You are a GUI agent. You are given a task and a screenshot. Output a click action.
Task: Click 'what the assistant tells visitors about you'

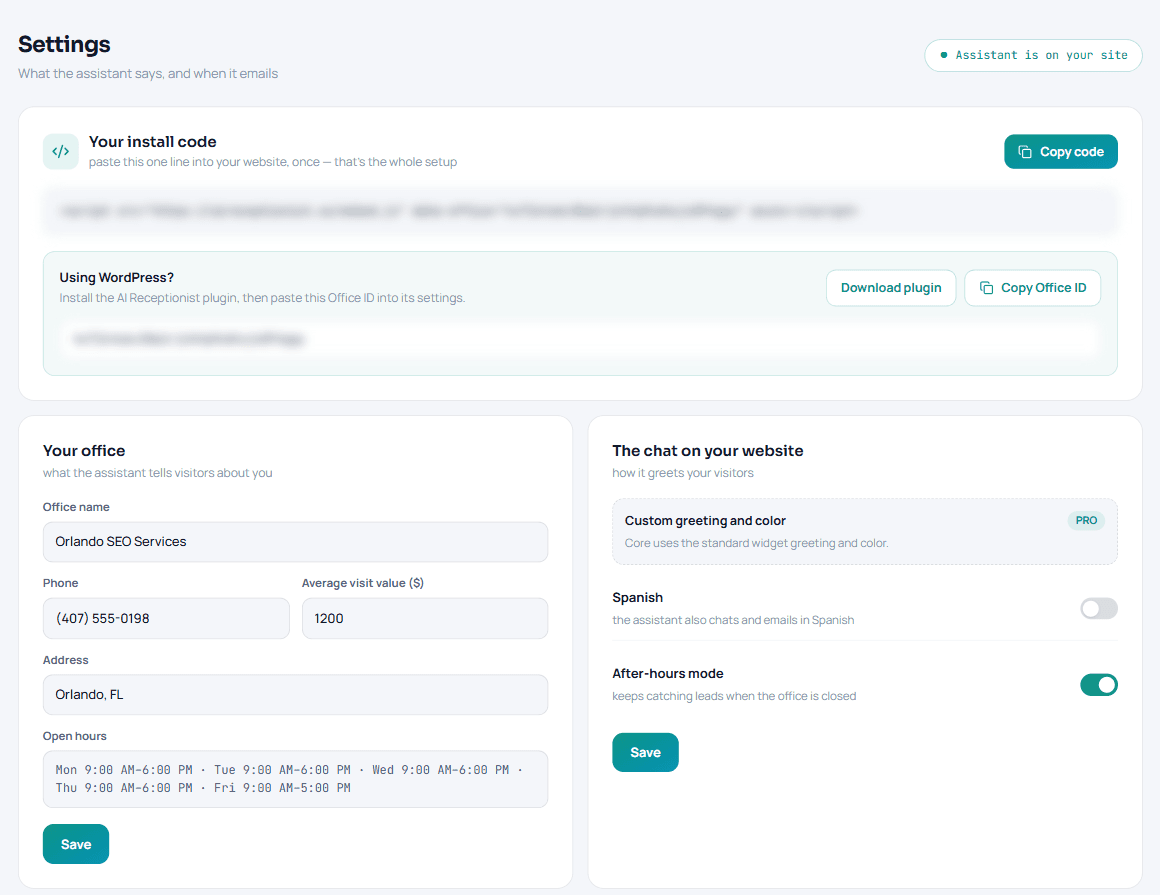[x=158, y=473]
